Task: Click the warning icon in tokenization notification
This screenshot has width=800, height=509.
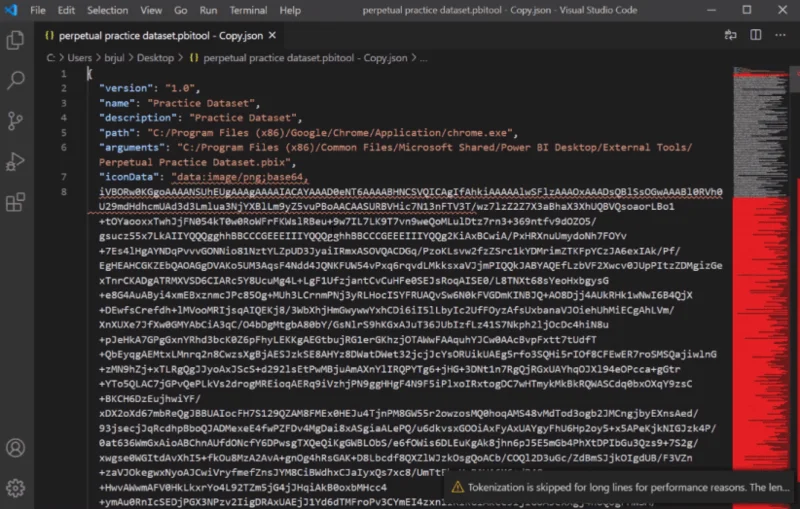Action: [x=458, y=487]
